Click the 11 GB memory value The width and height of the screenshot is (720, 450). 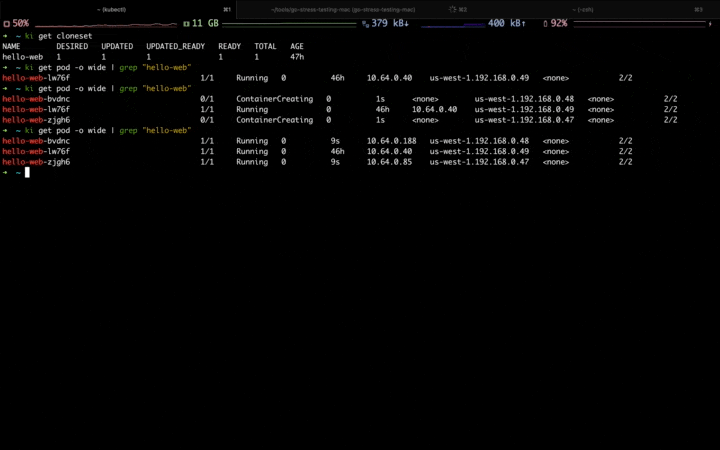coord(205,23)
